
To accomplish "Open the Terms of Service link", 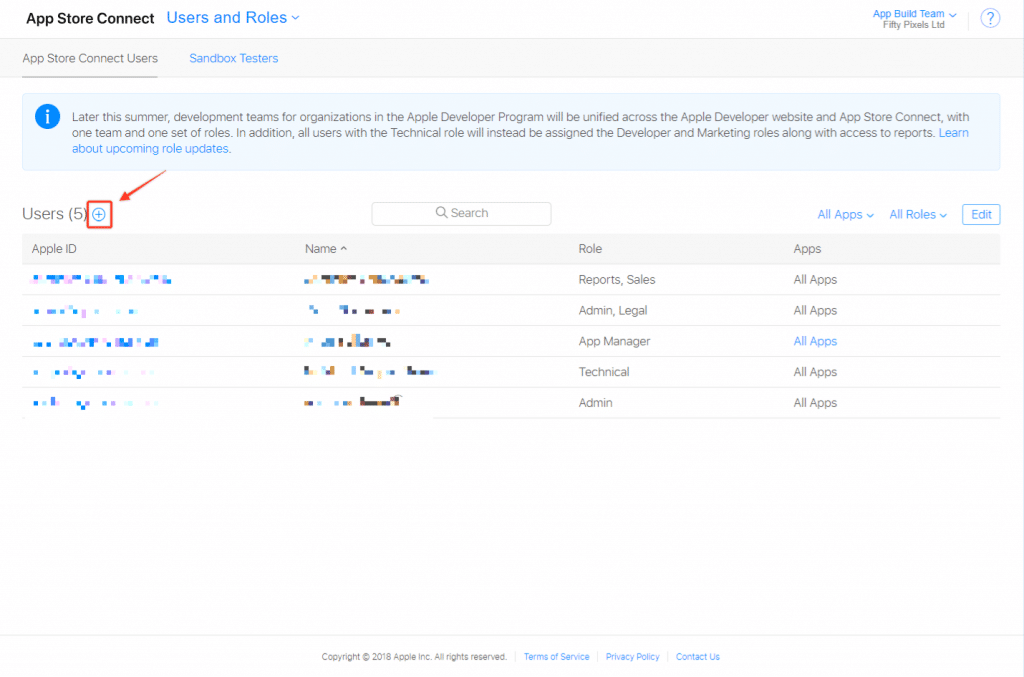I will 556,657.
